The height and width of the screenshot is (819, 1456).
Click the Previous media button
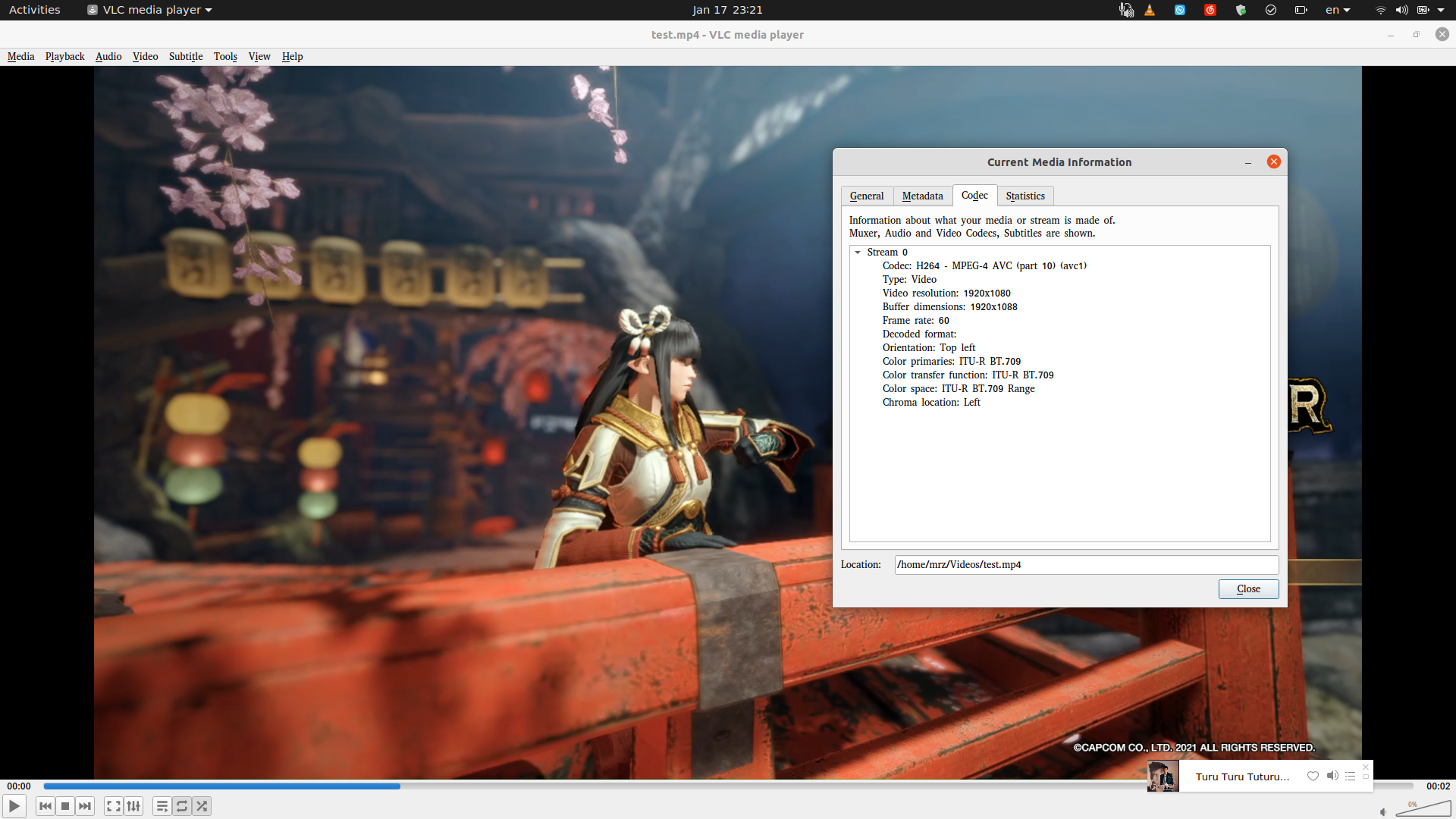tap(45, 806)
